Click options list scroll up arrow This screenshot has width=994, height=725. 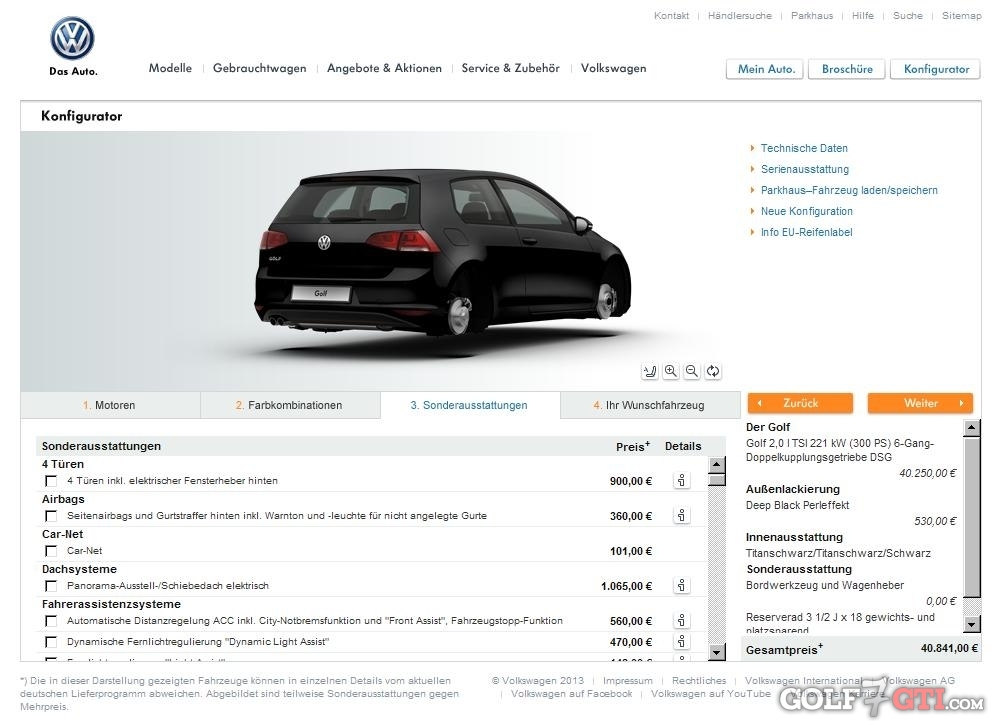tap(716, 465)
